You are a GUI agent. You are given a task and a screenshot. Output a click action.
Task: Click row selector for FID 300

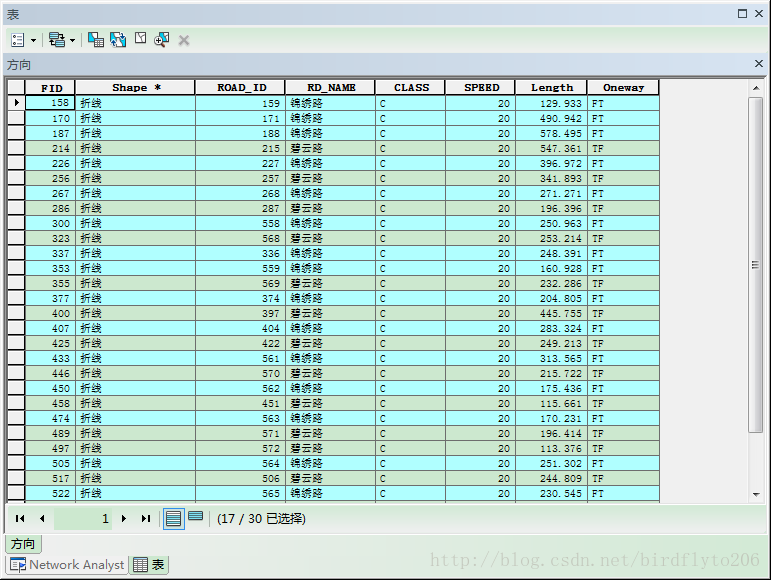[x=16, y=223]
